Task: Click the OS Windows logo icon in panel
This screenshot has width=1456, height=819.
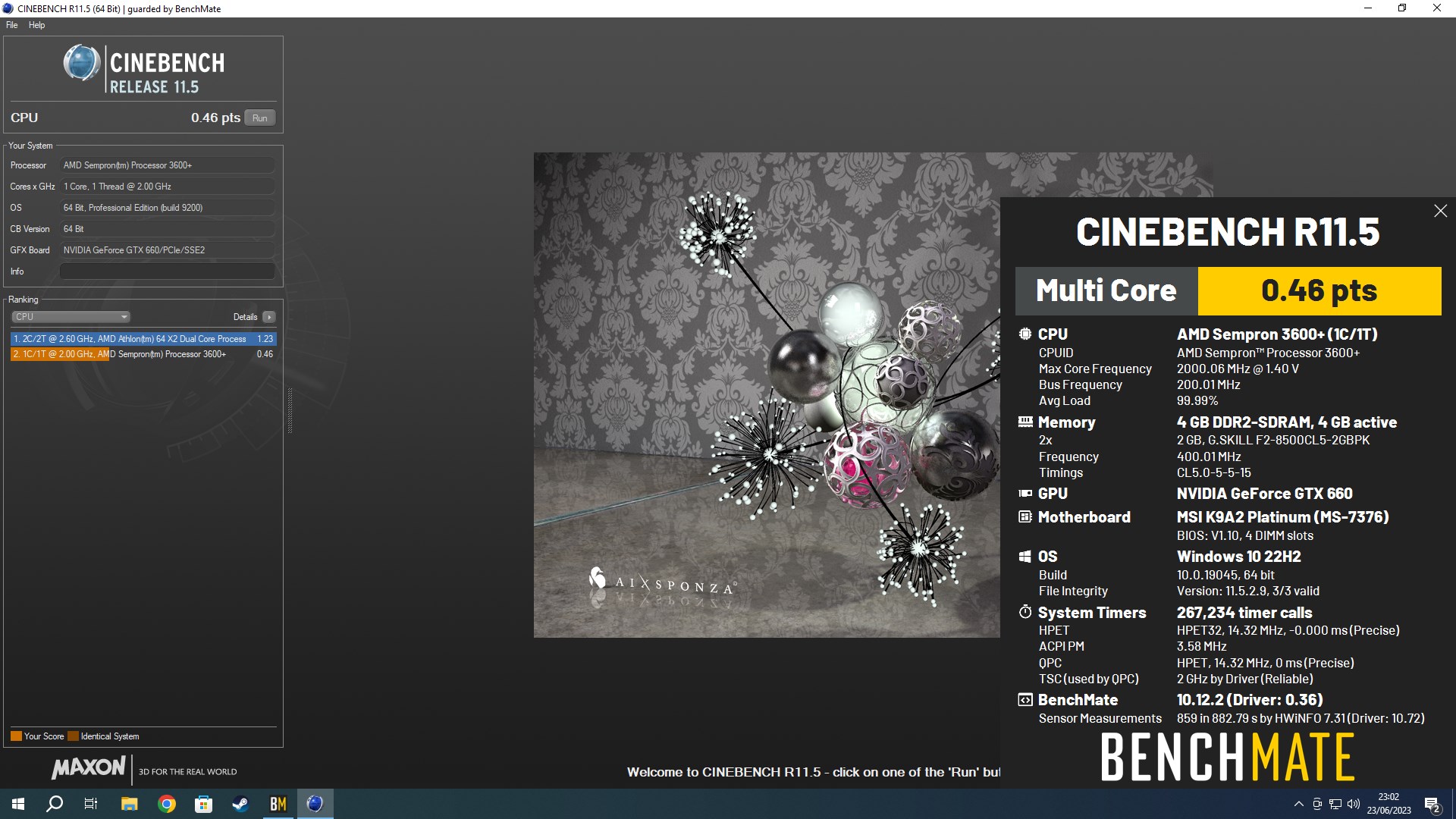Action: (x=1025, y=556)
